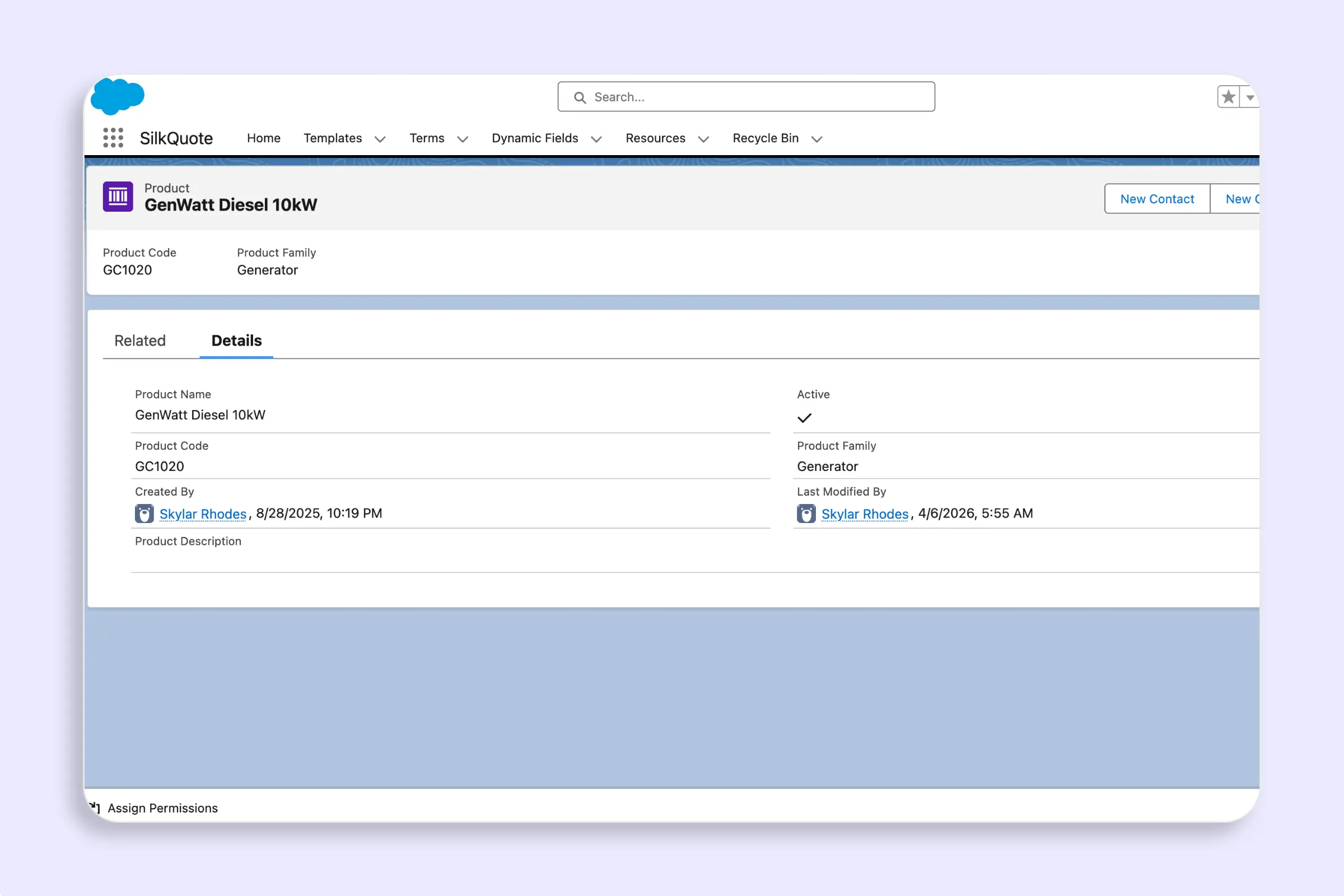Click Last Modified By avatar icon
The image size is (1344, 896).
point(806,514)
